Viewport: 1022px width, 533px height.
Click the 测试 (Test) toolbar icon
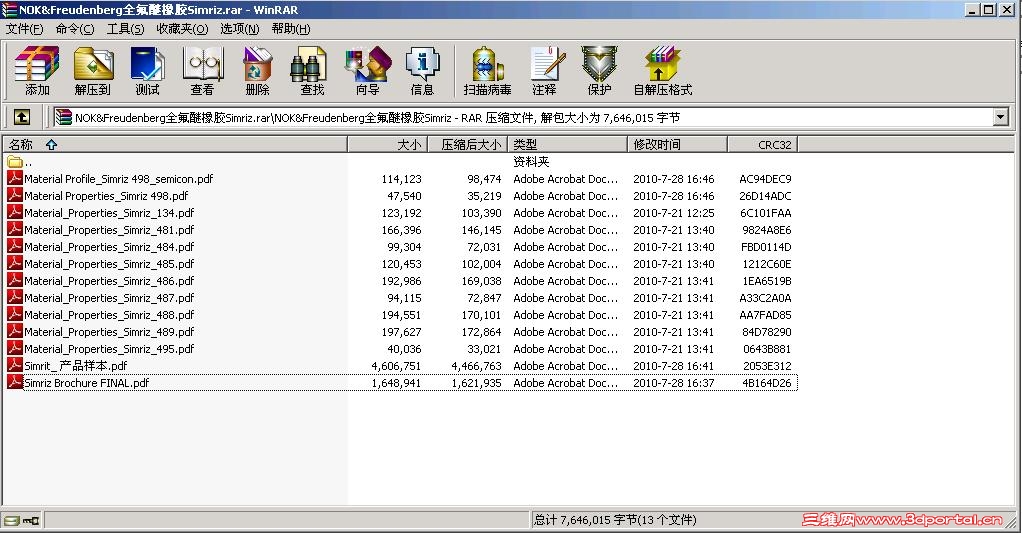pos(147,70)
